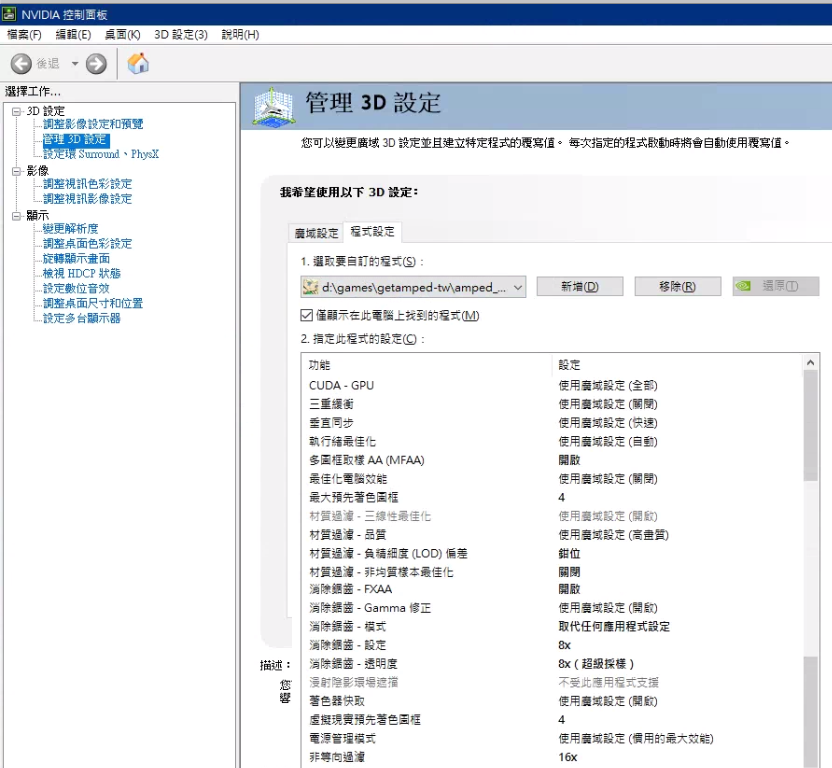Select the CUDA - GPU setting row
Image resolution: width=832 pixels, height=768 pixels.
552,385
